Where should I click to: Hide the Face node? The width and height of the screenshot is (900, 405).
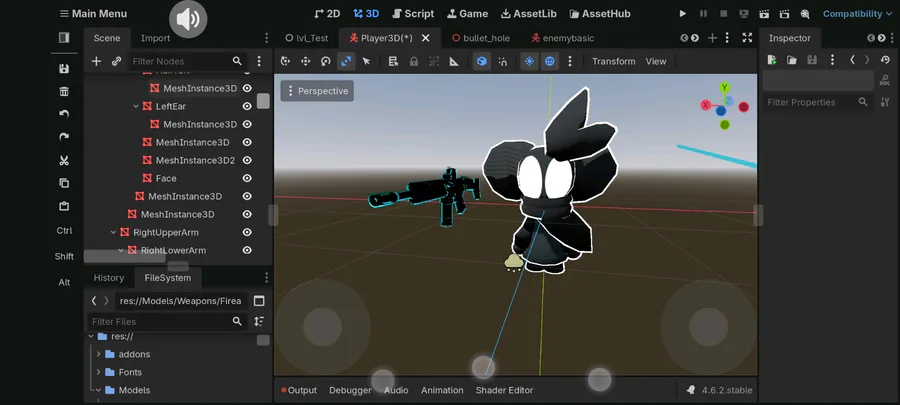point(247,178)
